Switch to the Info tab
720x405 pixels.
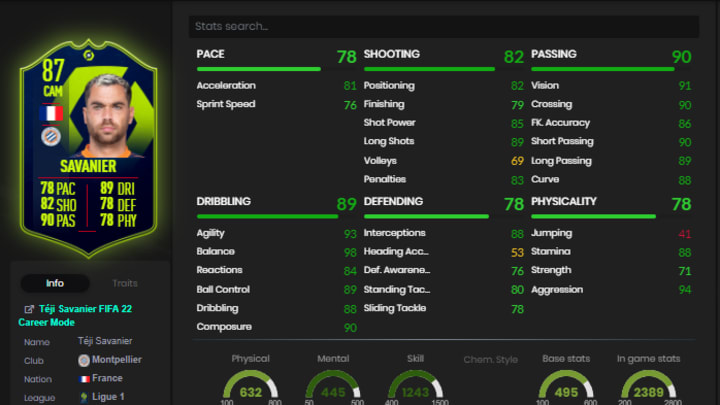(x=55, y=283)
